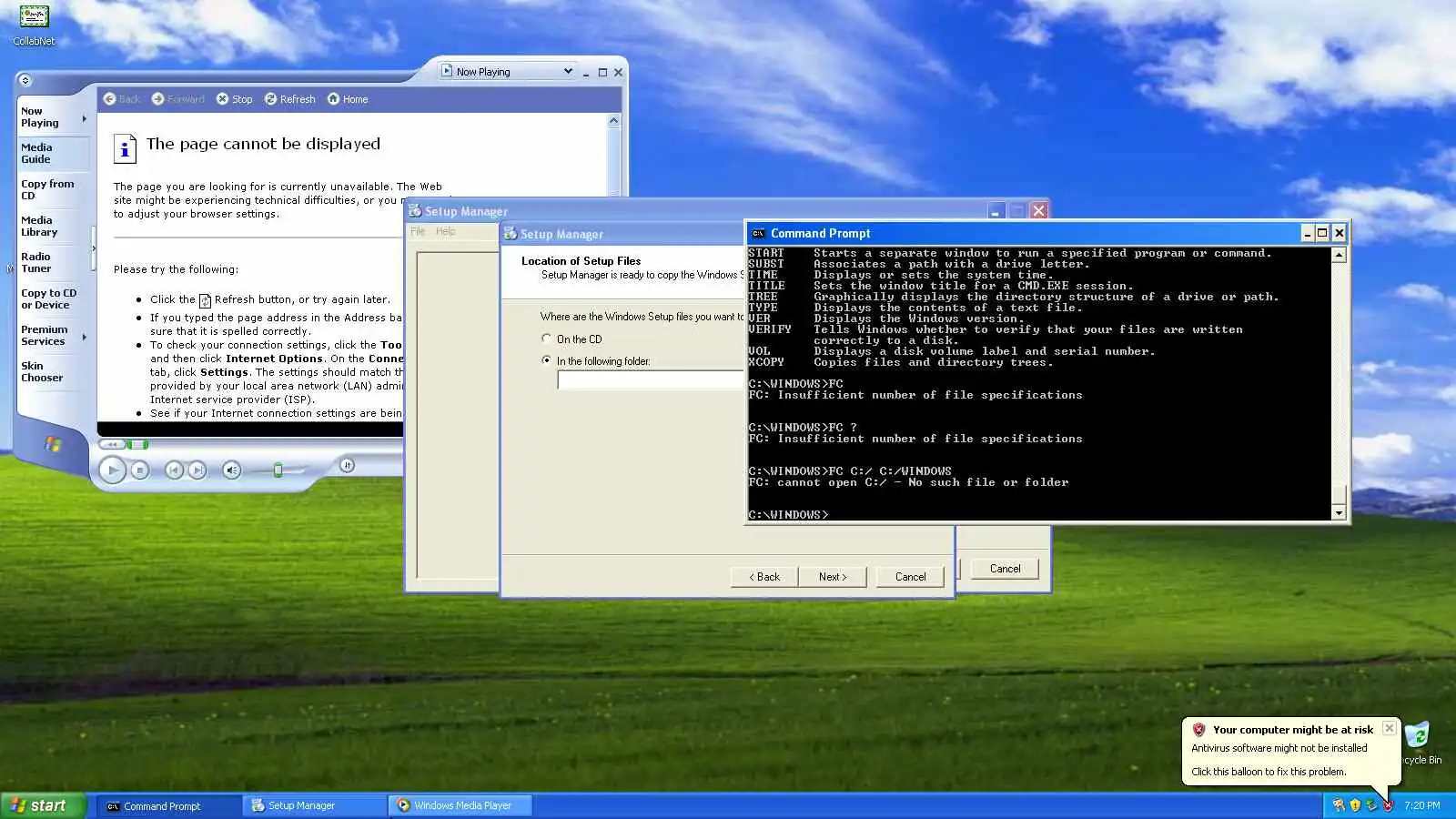Click Cancel in the rear Setup Manager window
This screenshot has width=1456, height=819.
[1005, 569]
